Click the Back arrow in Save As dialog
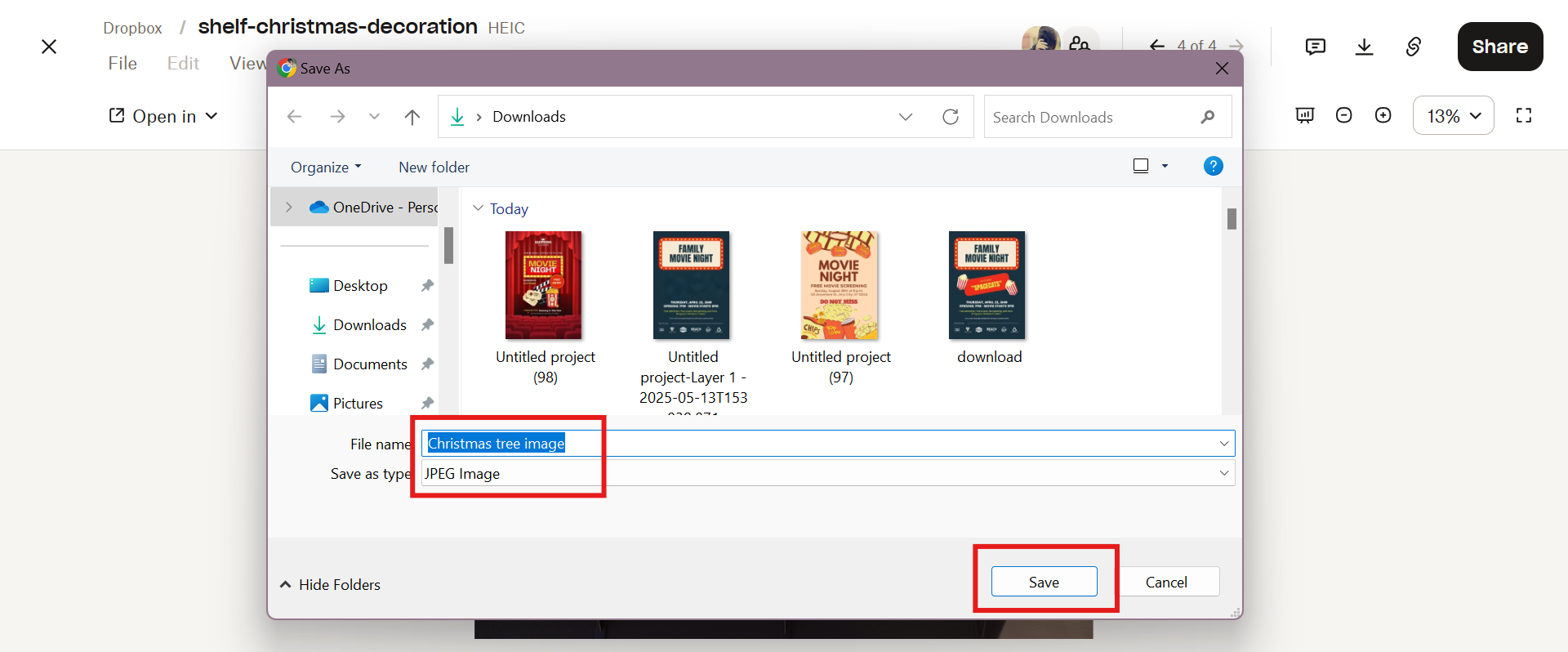The image size is (1568, 652). 295,117
